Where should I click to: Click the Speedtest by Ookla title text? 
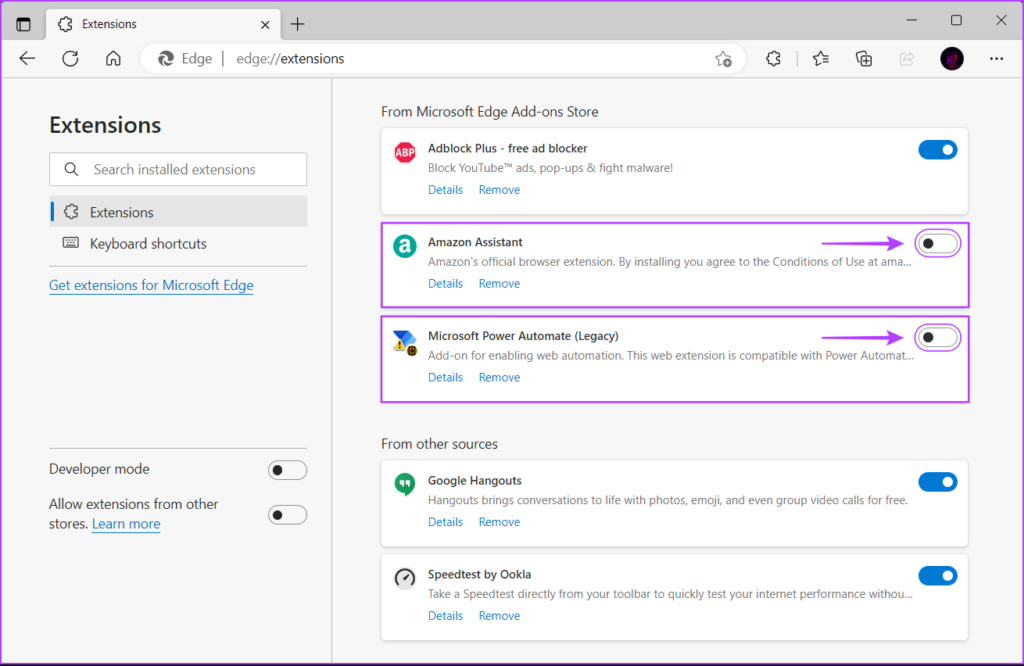point(479,575)
